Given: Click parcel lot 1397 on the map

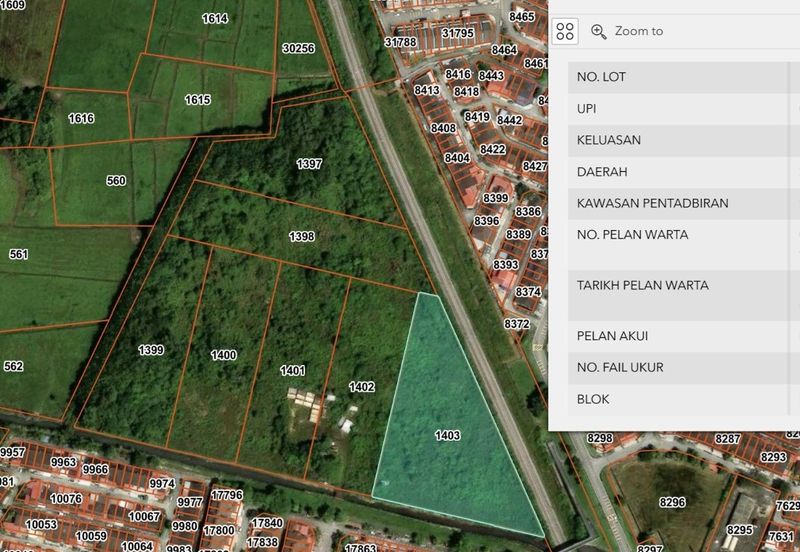Looking at the screenshot, I should pyautogui.click(x=310, y=163).
